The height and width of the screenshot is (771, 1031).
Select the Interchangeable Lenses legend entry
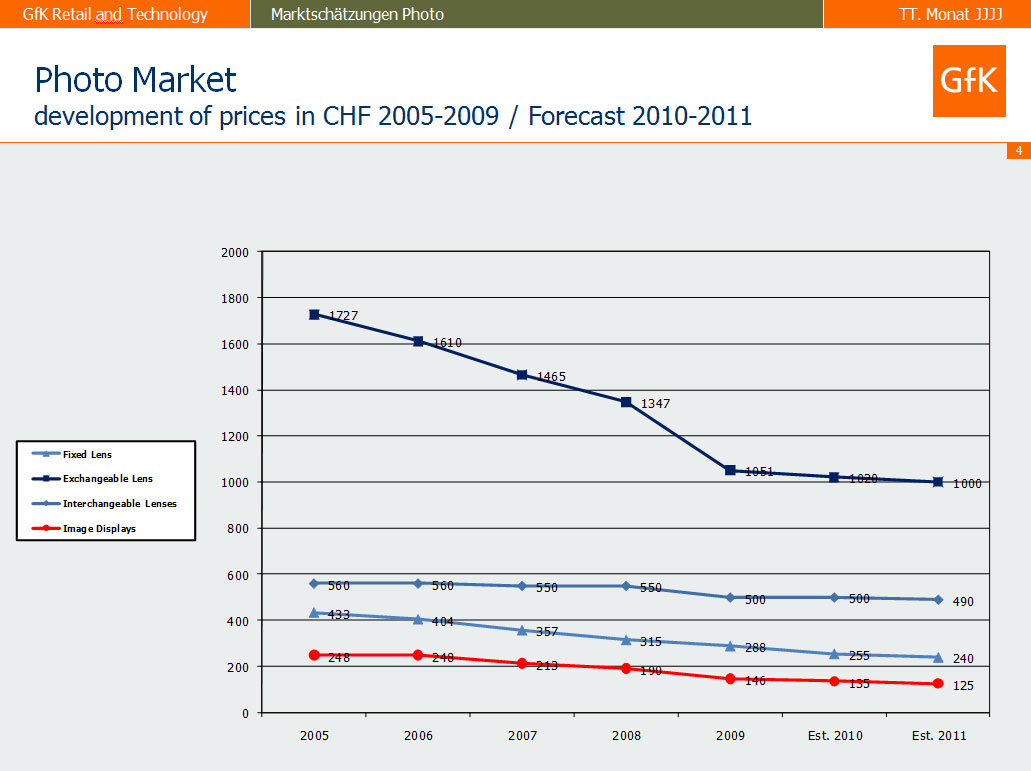tap(119, 504)
